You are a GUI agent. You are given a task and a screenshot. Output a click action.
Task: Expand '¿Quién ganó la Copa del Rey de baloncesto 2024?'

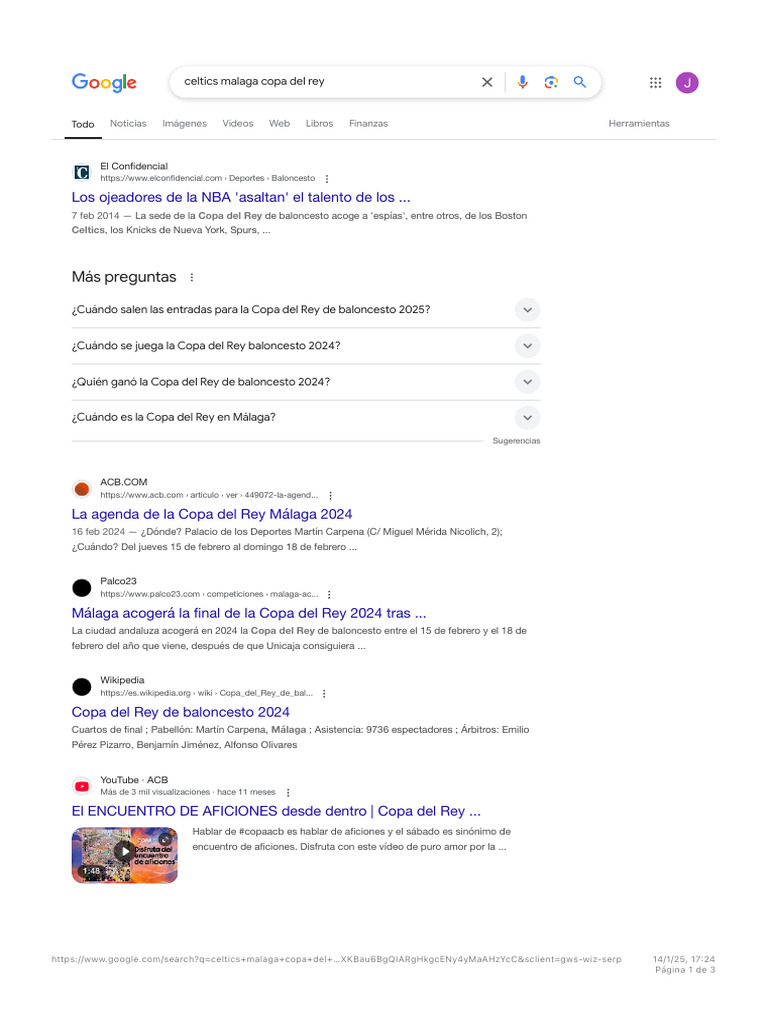coord(306,382)
